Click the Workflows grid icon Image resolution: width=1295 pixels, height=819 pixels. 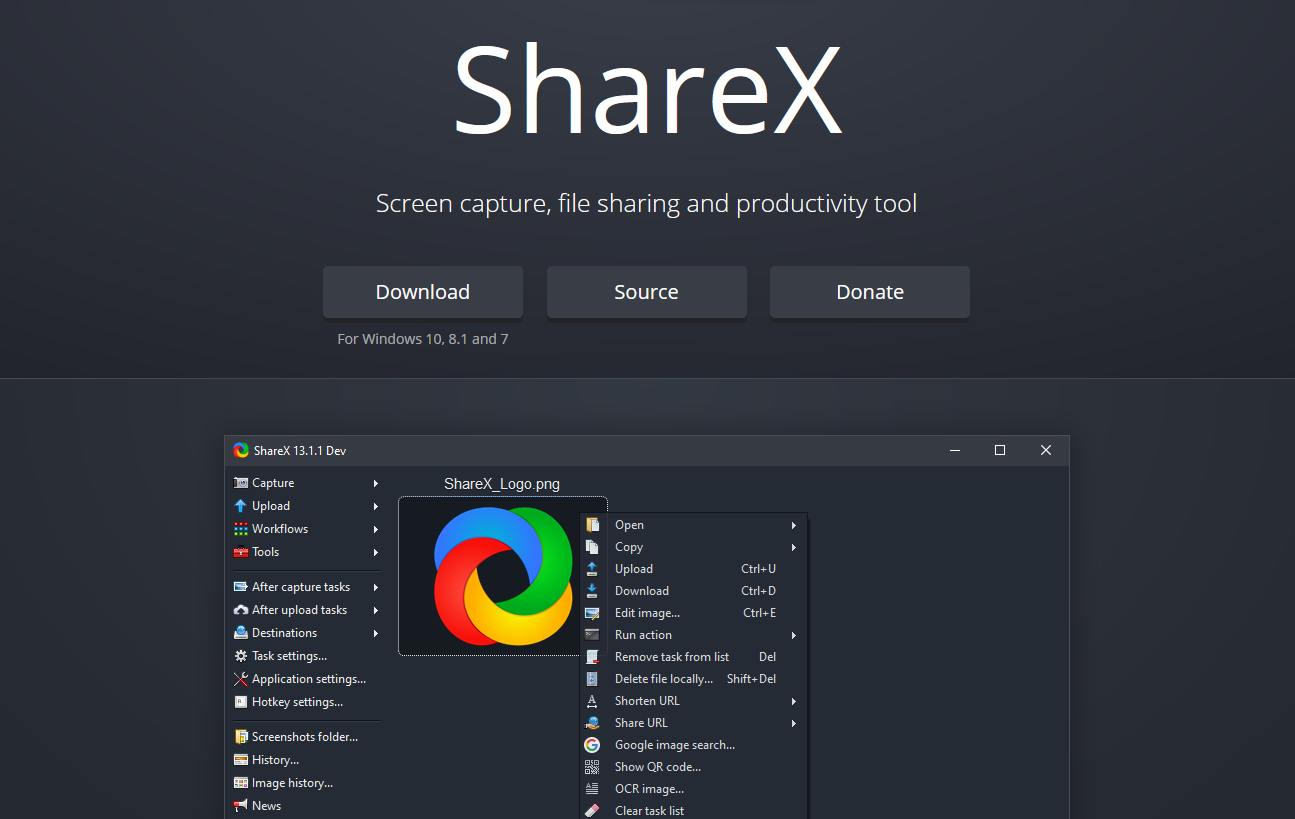click(240, 529)
